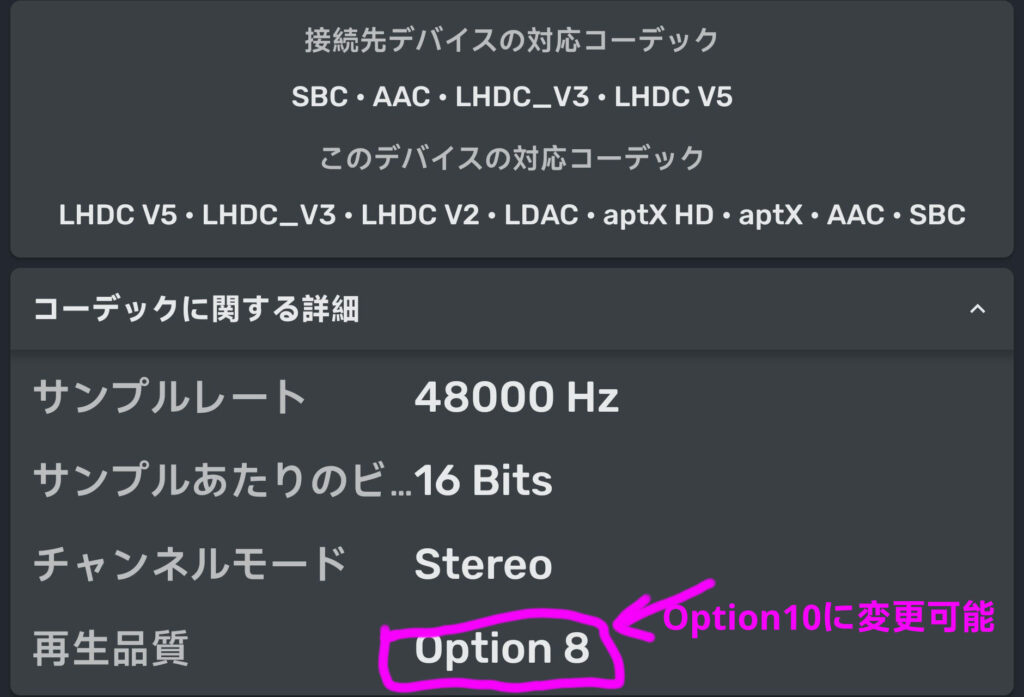Image resolution: width=1024 pixels, height=697 pixels.
Task: Click the コーデックに関する詳細 header title
Action: point(196,310)
